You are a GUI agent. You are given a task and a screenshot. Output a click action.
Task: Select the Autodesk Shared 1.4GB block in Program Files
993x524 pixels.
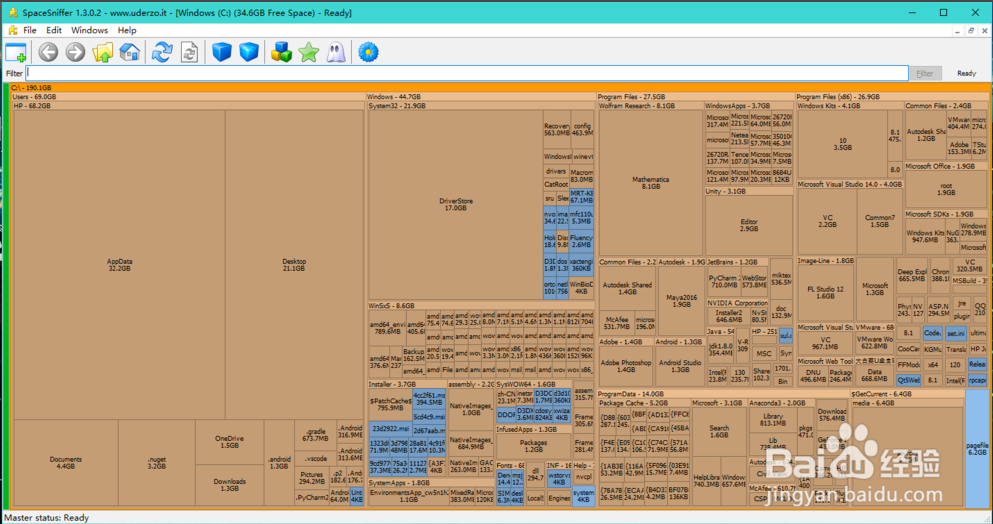(627, 288)
